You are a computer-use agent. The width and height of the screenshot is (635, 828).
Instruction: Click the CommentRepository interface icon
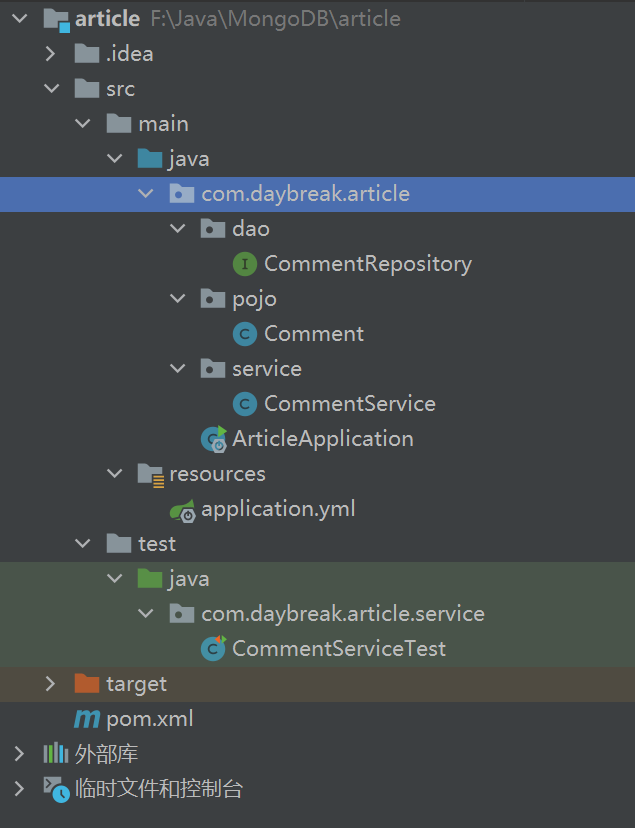click(244, 264)
